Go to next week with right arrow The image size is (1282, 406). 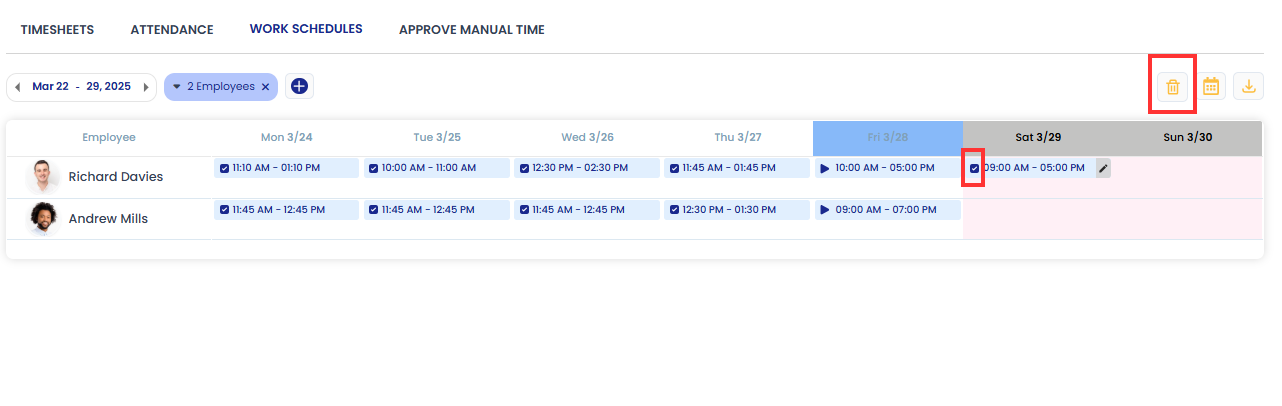146,87
